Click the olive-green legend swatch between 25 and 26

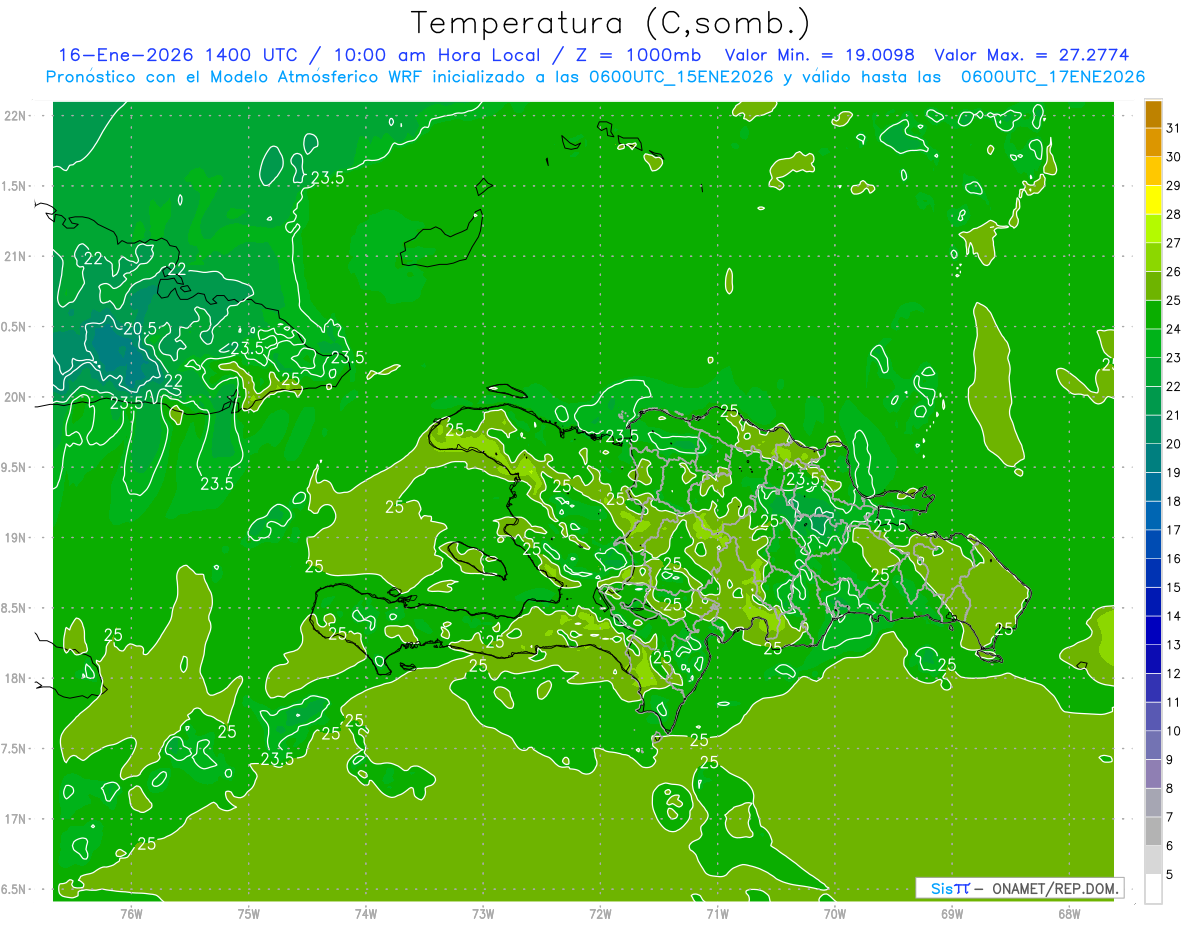(x=1153, y=285)
